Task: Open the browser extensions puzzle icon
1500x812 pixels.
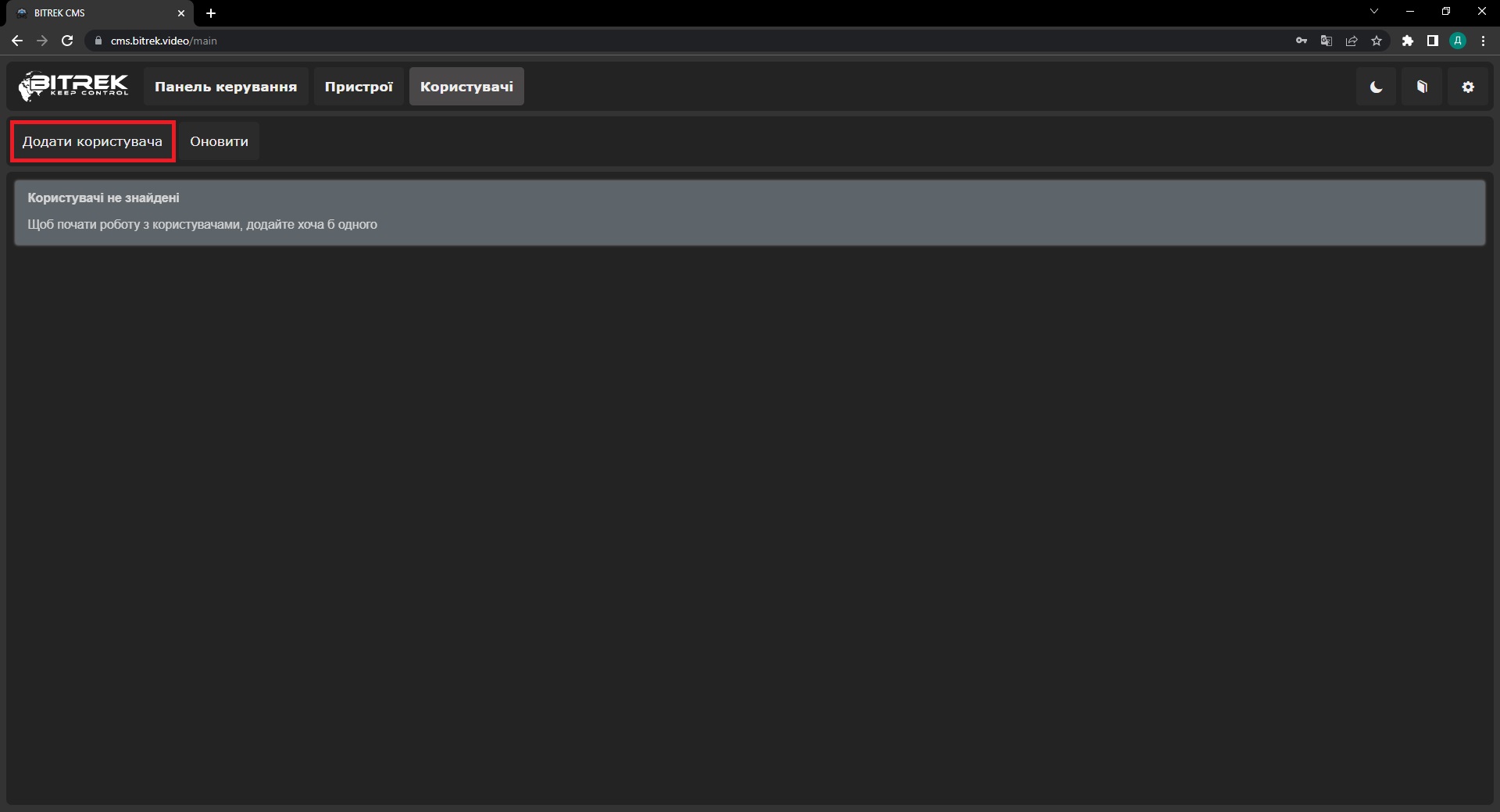Action: point(1408,41)
